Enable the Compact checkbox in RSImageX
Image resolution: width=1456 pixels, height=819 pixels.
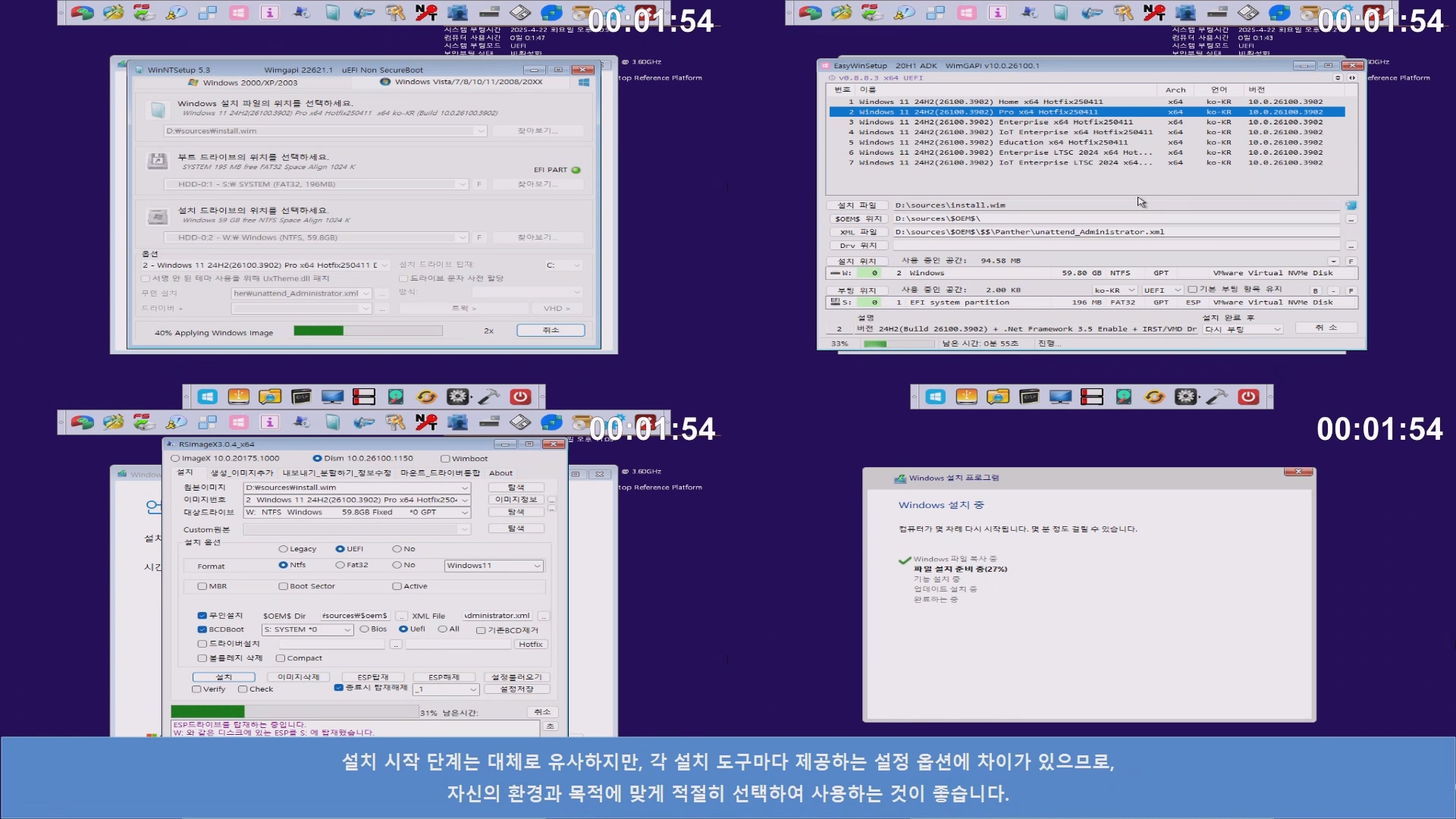(x=281, y=658)
